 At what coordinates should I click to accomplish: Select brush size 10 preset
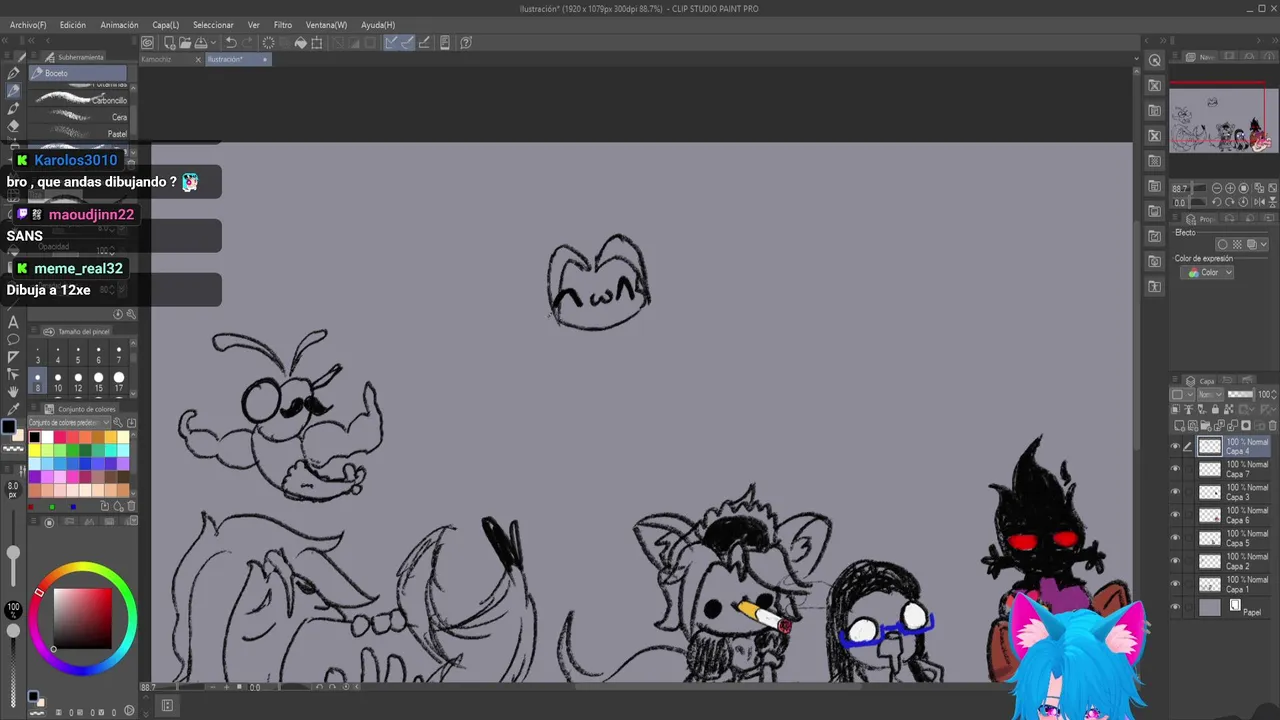[x=58, y=382]
